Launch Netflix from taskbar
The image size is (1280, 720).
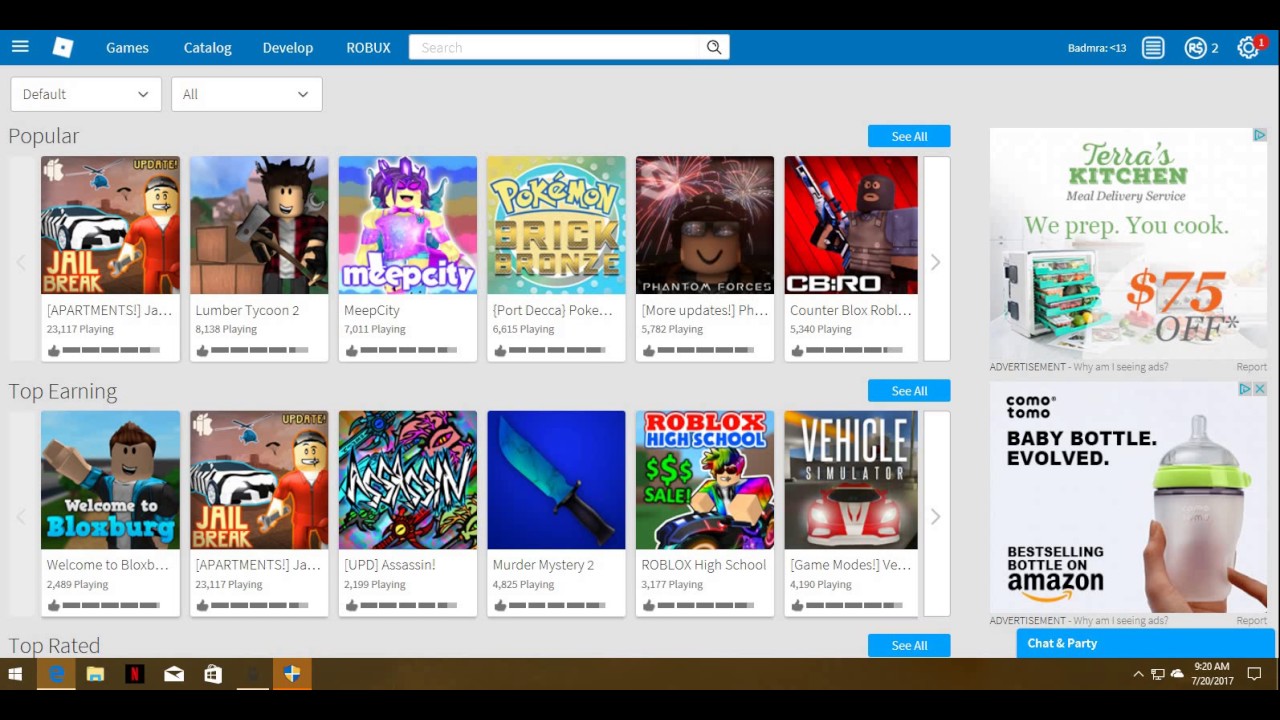134,675
